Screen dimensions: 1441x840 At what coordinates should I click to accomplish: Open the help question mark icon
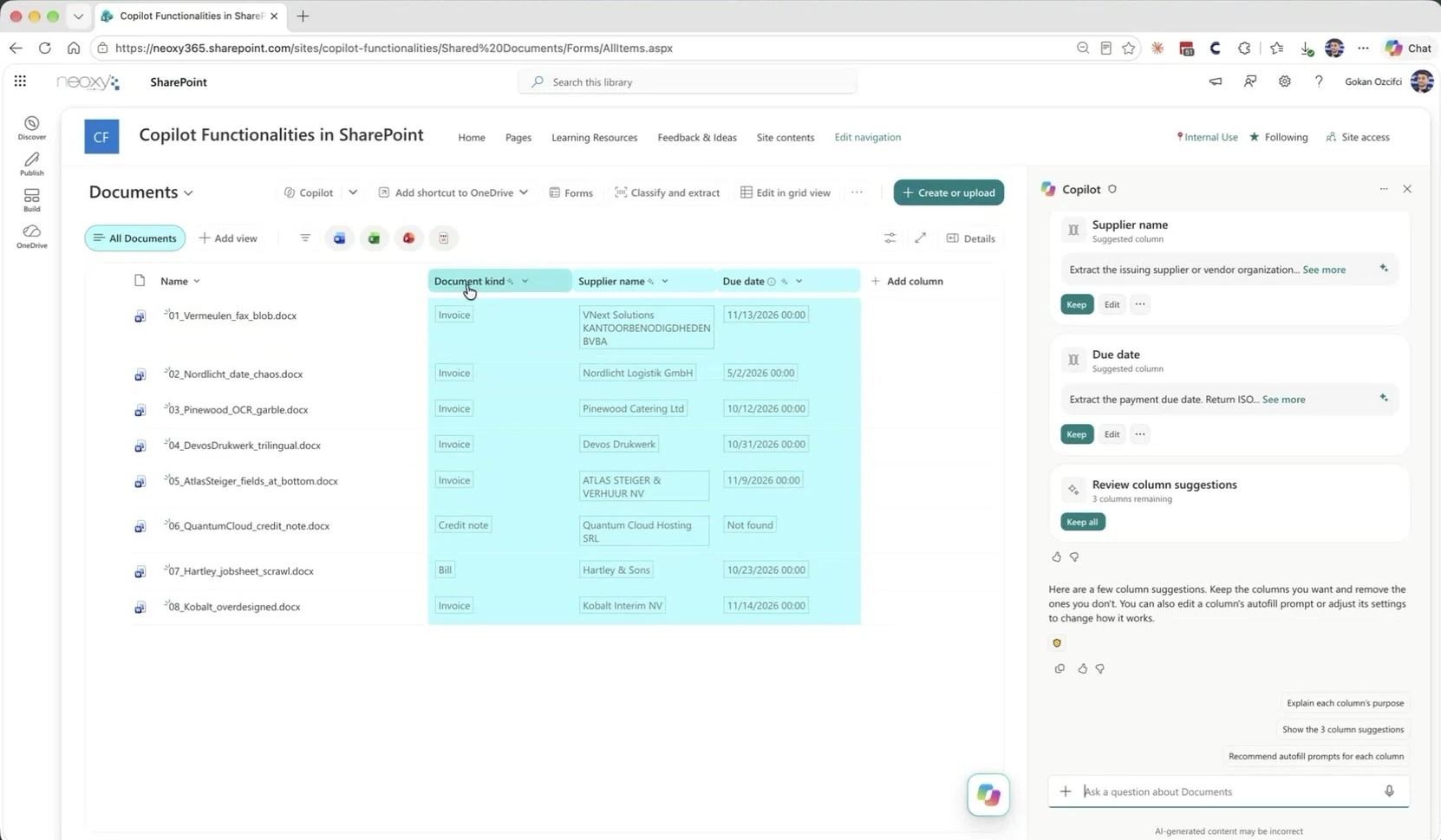pos(1319,81)
